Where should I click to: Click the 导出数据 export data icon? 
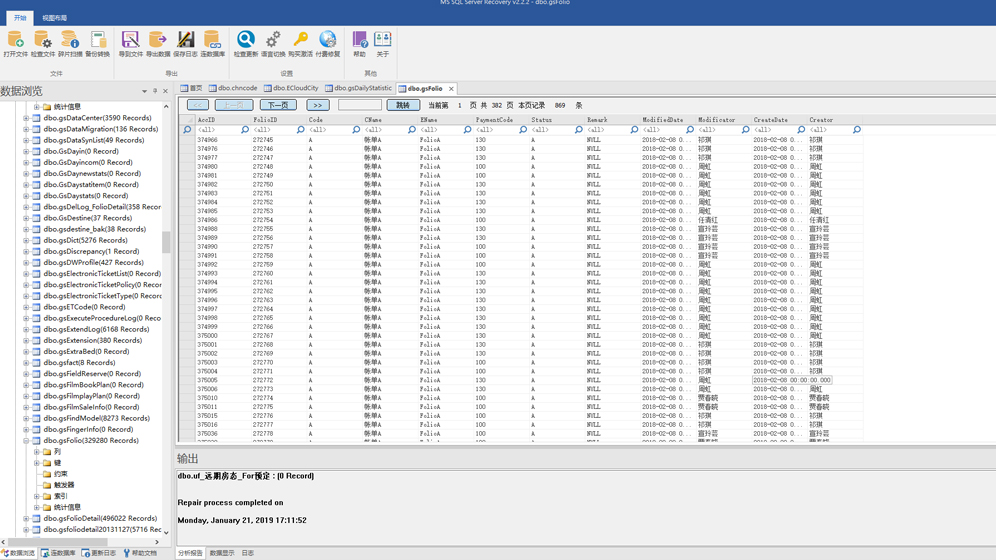[158, 40]
